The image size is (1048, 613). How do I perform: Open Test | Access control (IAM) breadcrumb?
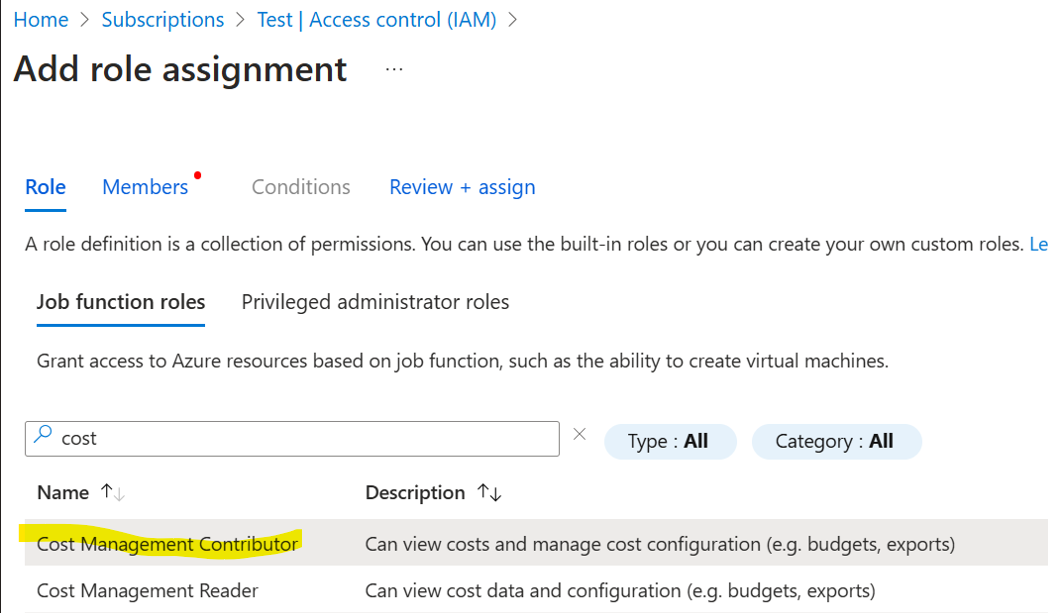point(376,20)
